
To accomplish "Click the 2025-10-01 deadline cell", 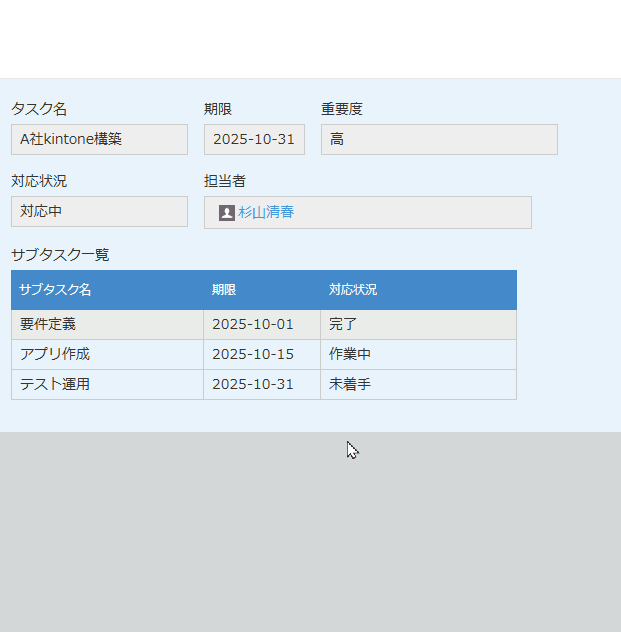I will tap(261, 325).
